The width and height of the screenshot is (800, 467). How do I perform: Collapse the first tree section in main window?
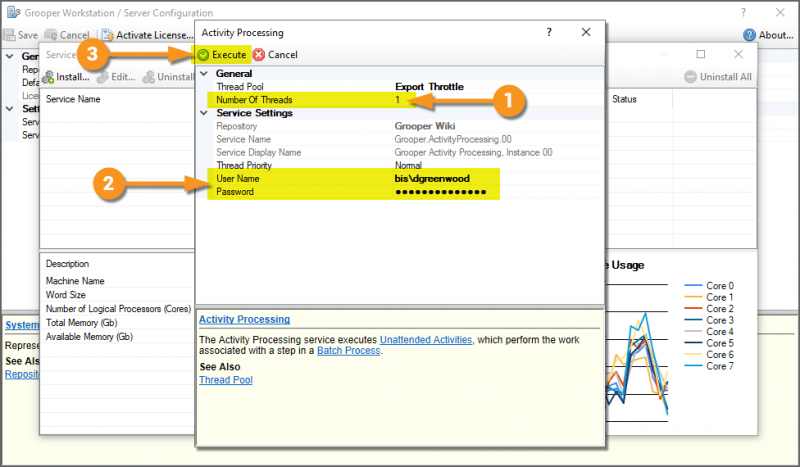10,56
